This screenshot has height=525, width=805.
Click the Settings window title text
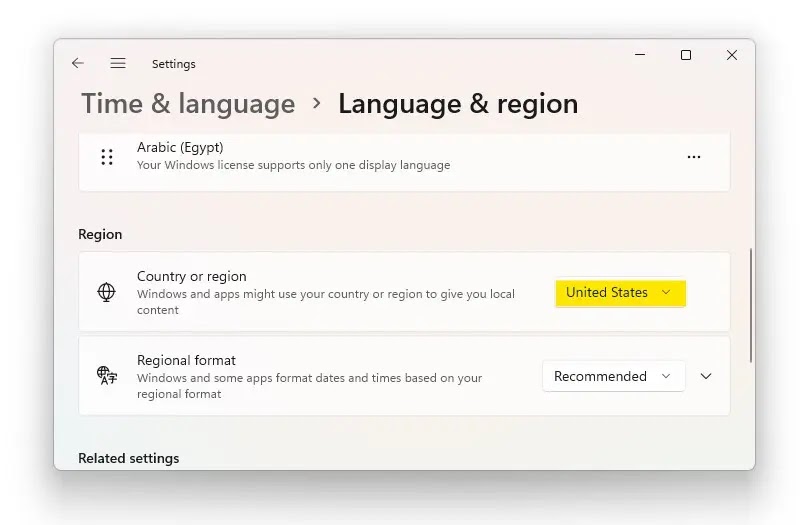(x=174, y=64)
